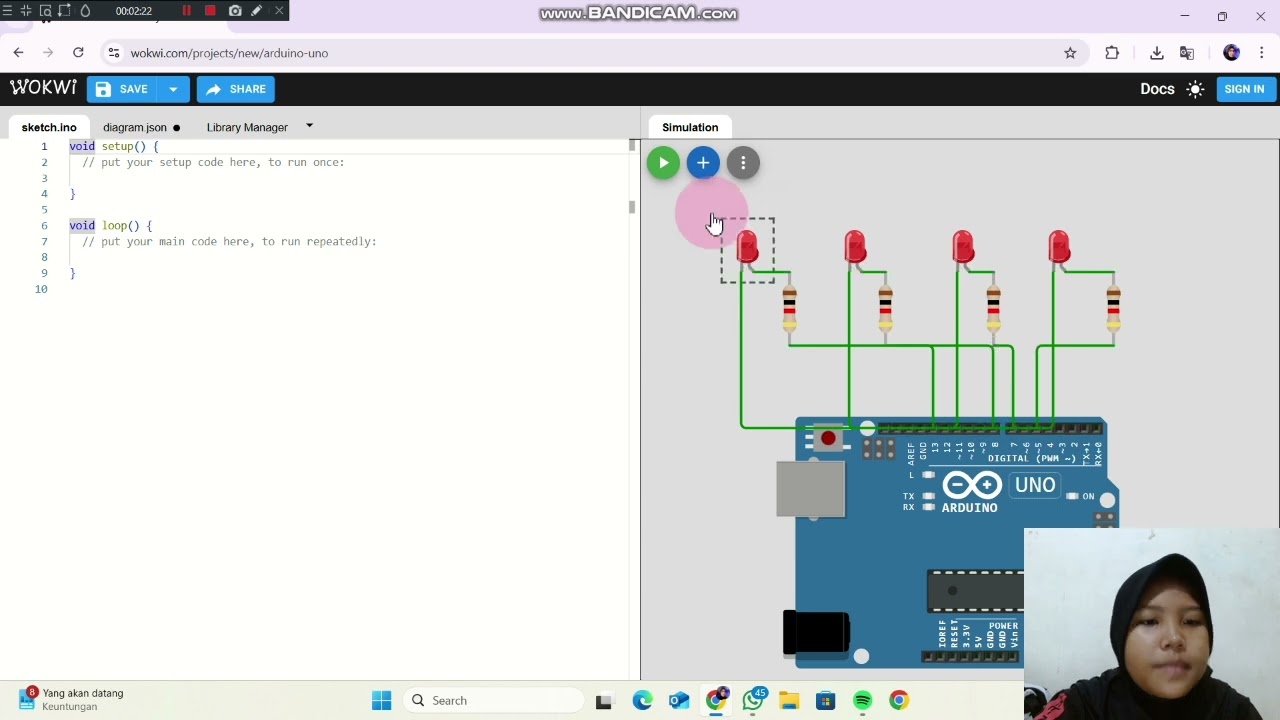Screen dimensions: 1280x720
Task: Open the browser extensions puzzle icon
Action: [x=1112, y=53]
